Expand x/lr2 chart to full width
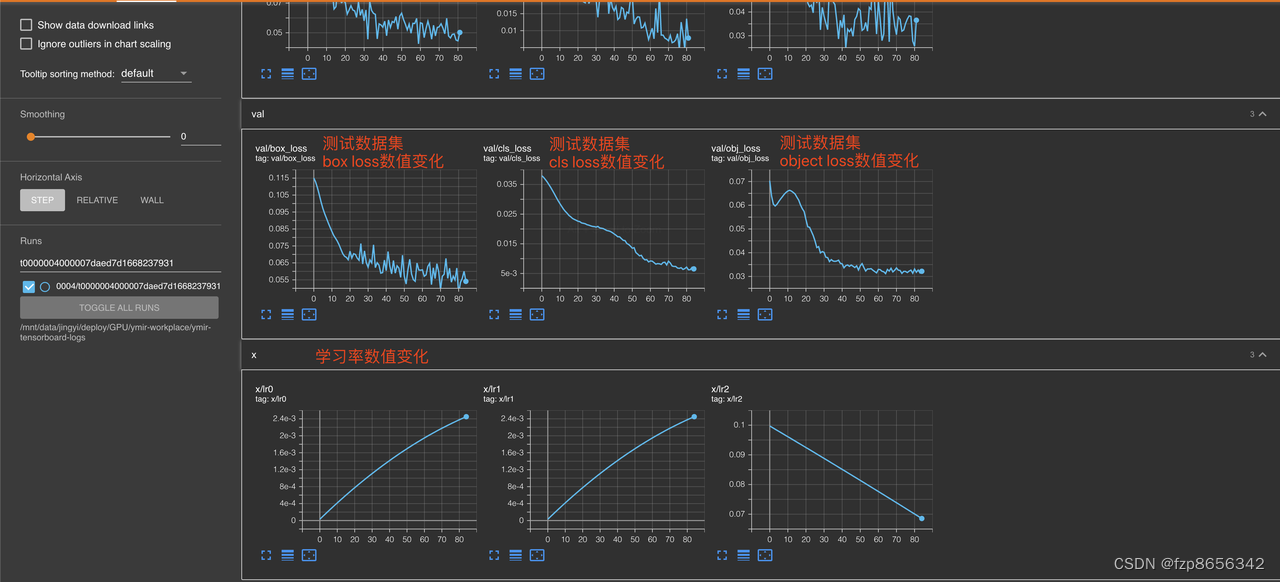Viewport: 1280px width, 582px height. (722, 554)
